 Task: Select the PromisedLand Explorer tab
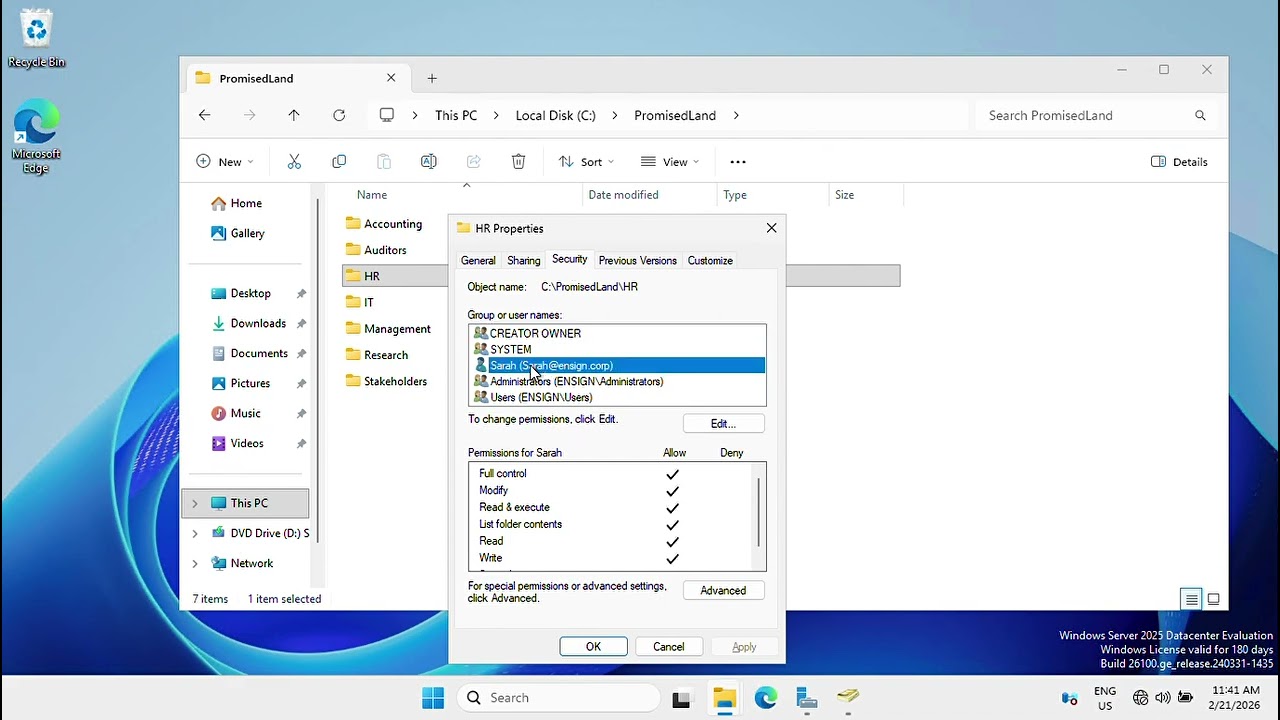[x=296, y=78]
